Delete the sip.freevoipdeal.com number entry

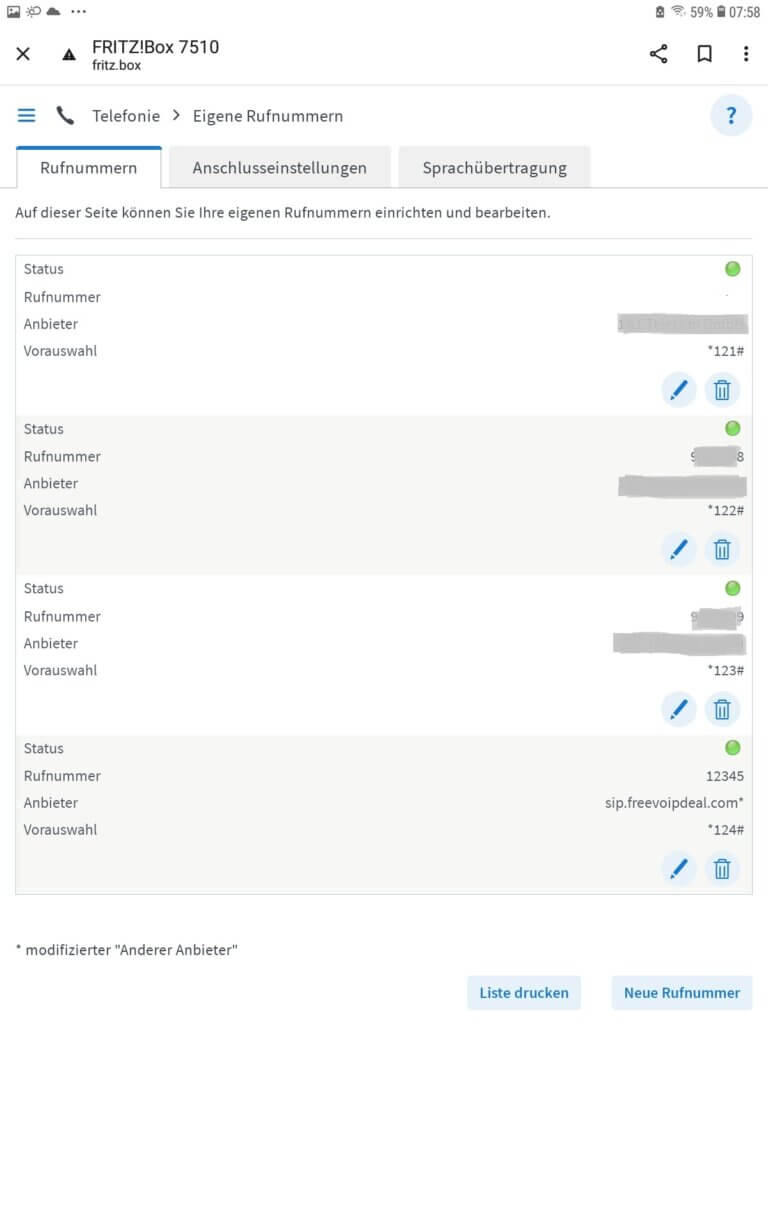(x=723, y=869)
